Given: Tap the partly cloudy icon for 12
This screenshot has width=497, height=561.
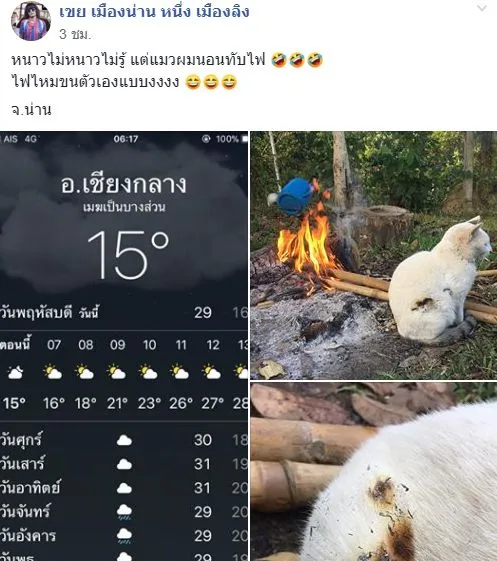Looking at the screenshot, I should pyautogui.click(x=212, y=372).
